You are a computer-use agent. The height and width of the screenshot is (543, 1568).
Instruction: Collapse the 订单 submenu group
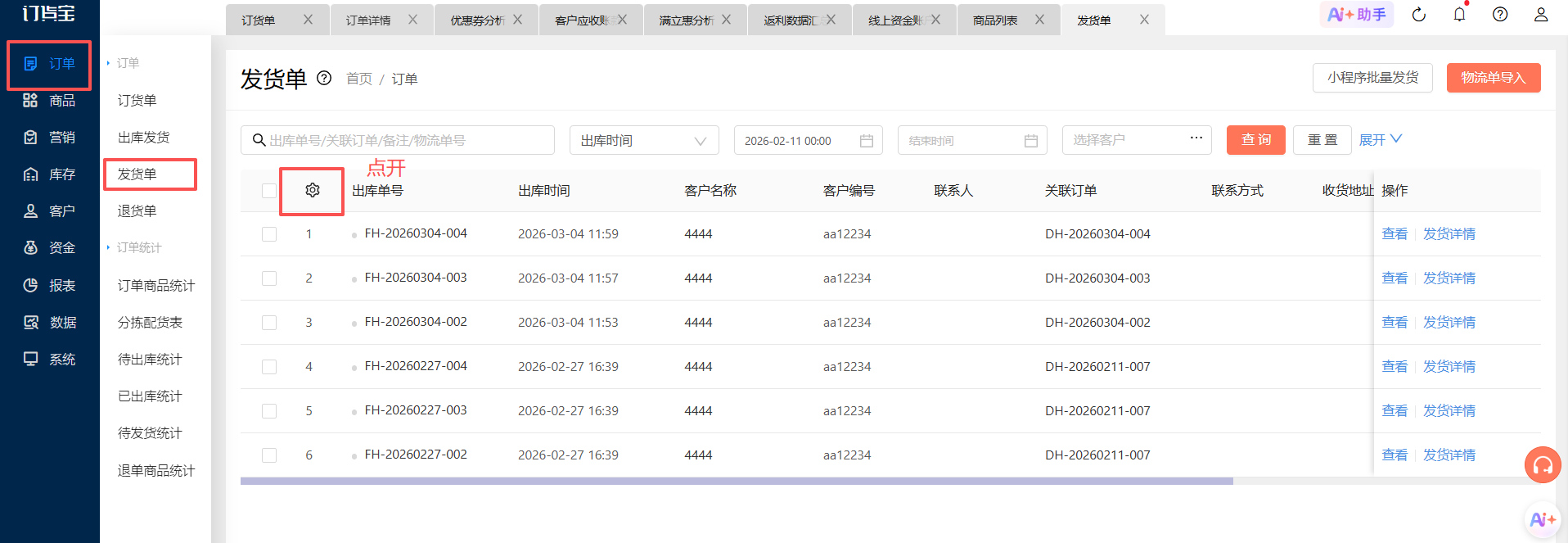(123, 63)
